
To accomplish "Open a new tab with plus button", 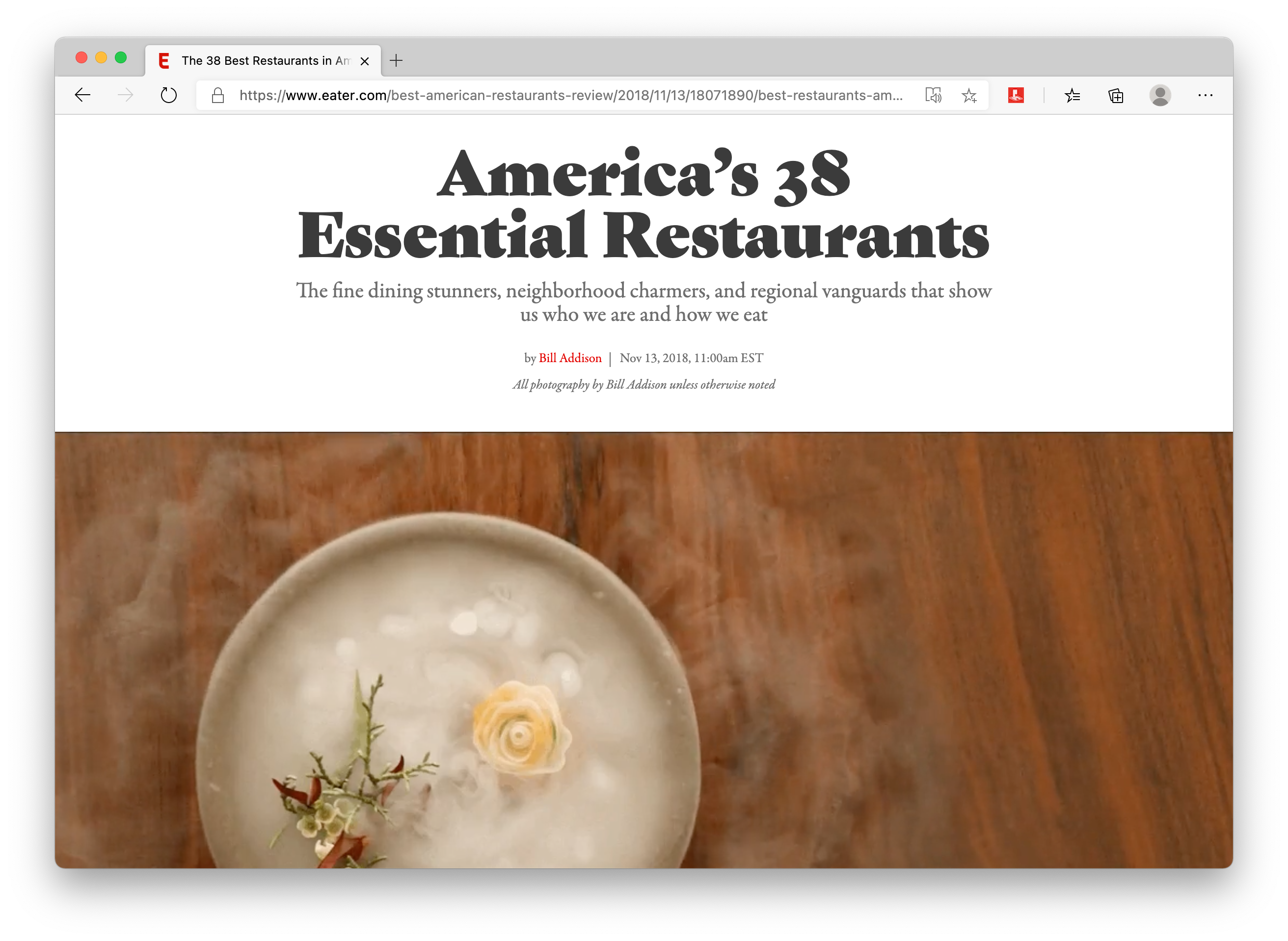I will [396, 60].
